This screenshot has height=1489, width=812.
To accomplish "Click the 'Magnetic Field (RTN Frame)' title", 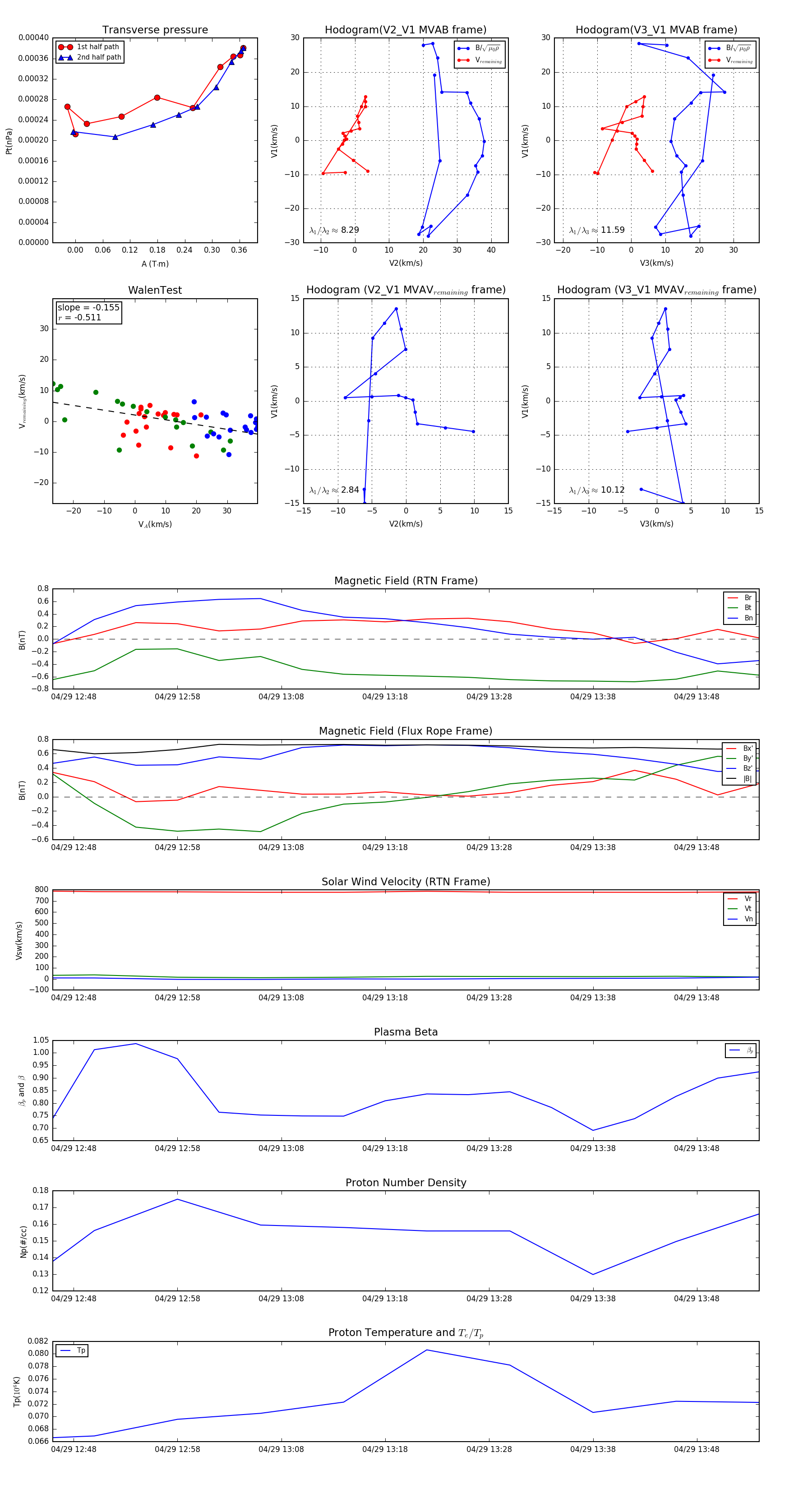I will pyautogui.click(x=406, y=581).
